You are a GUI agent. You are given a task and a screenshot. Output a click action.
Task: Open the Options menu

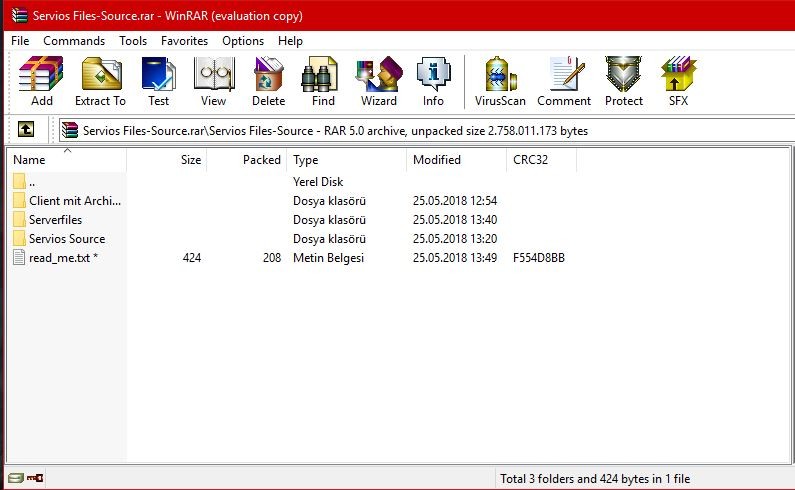pyautogui.click(x=243, y=41)
